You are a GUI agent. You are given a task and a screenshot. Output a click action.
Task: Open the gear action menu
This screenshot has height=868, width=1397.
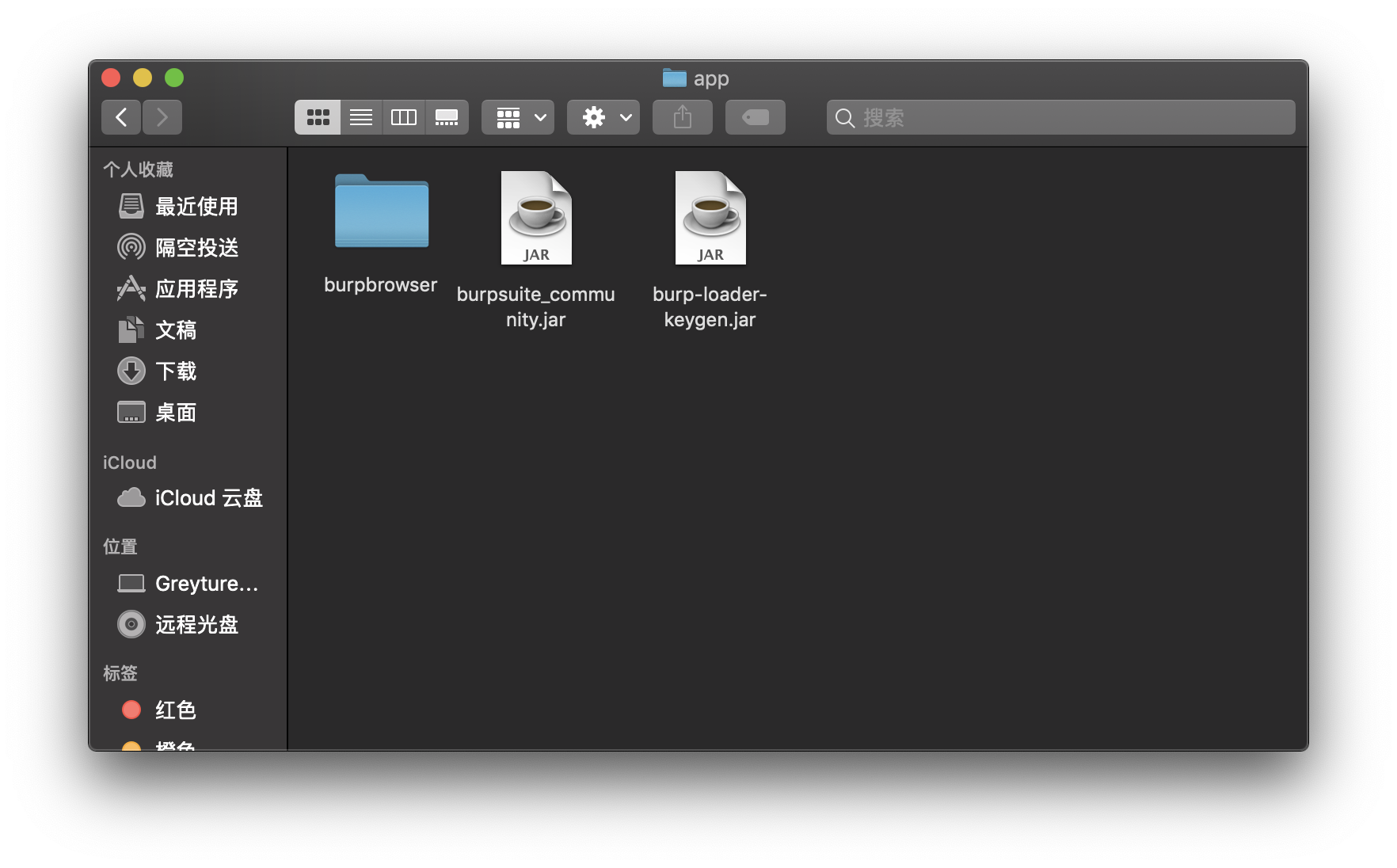(x=603, y=117)
